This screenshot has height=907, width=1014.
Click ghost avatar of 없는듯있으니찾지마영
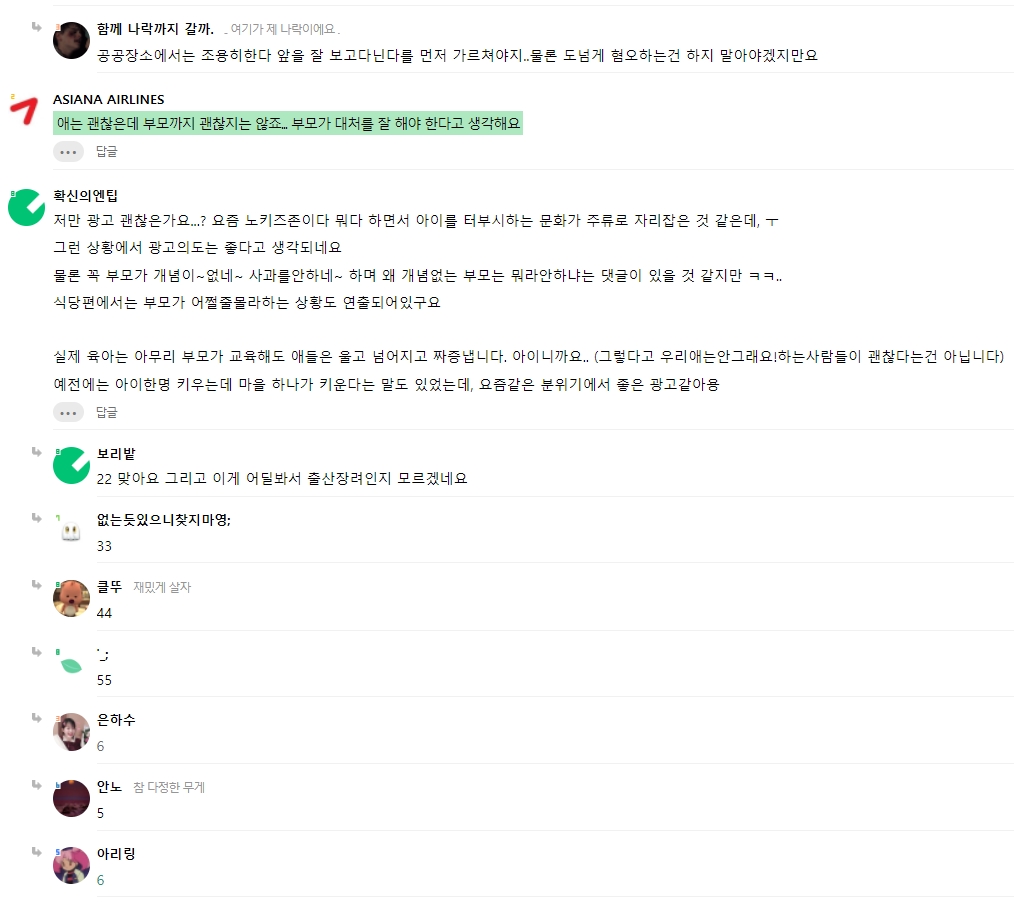pyautogui.click(x=71, y=532)
